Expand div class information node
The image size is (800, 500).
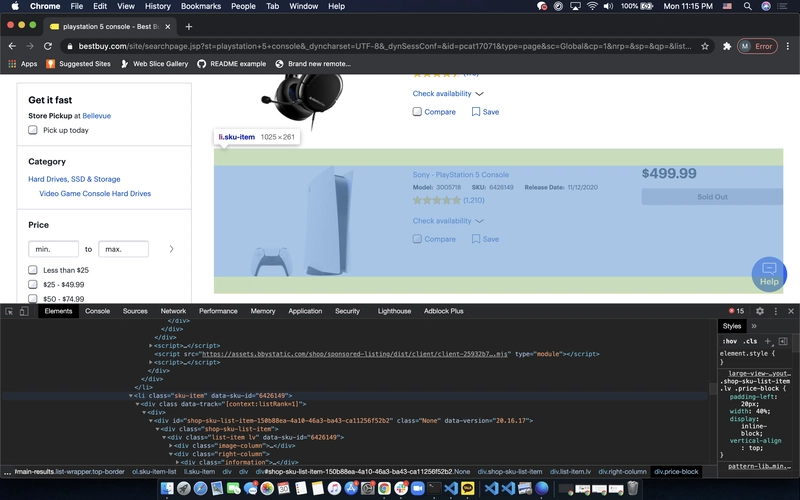[x=178, y=462]
